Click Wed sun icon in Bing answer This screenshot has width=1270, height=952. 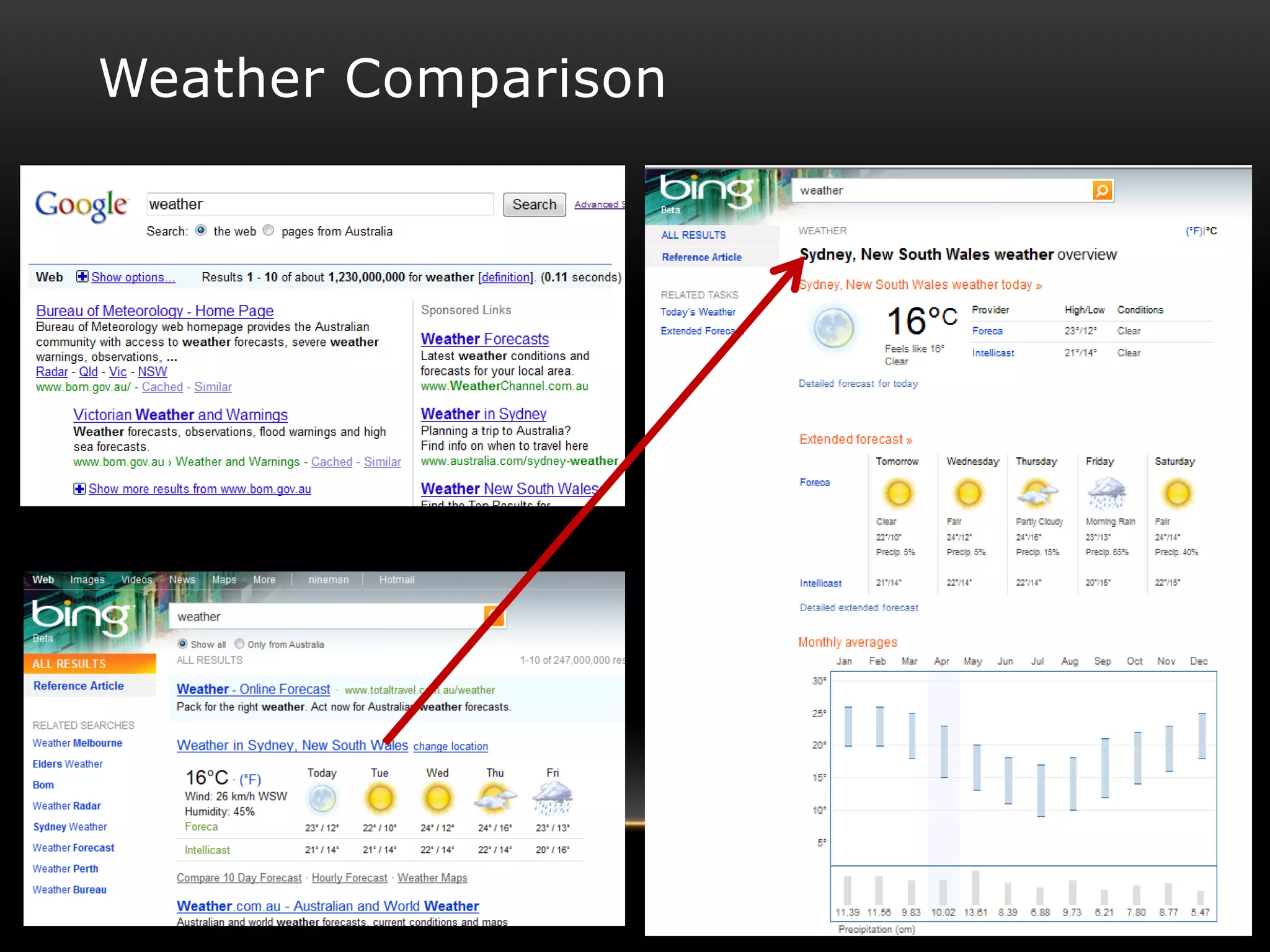pyautogui.click(x=438, y=799)
